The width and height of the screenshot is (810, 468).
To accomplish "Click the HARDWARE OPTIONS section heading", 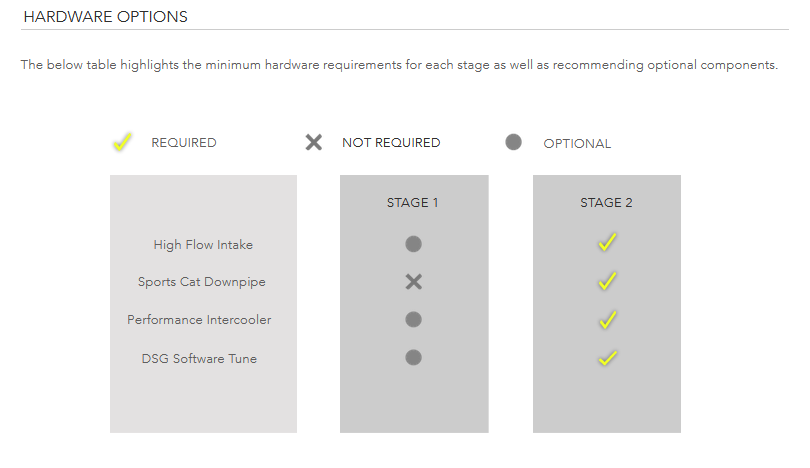I will 105,17.
